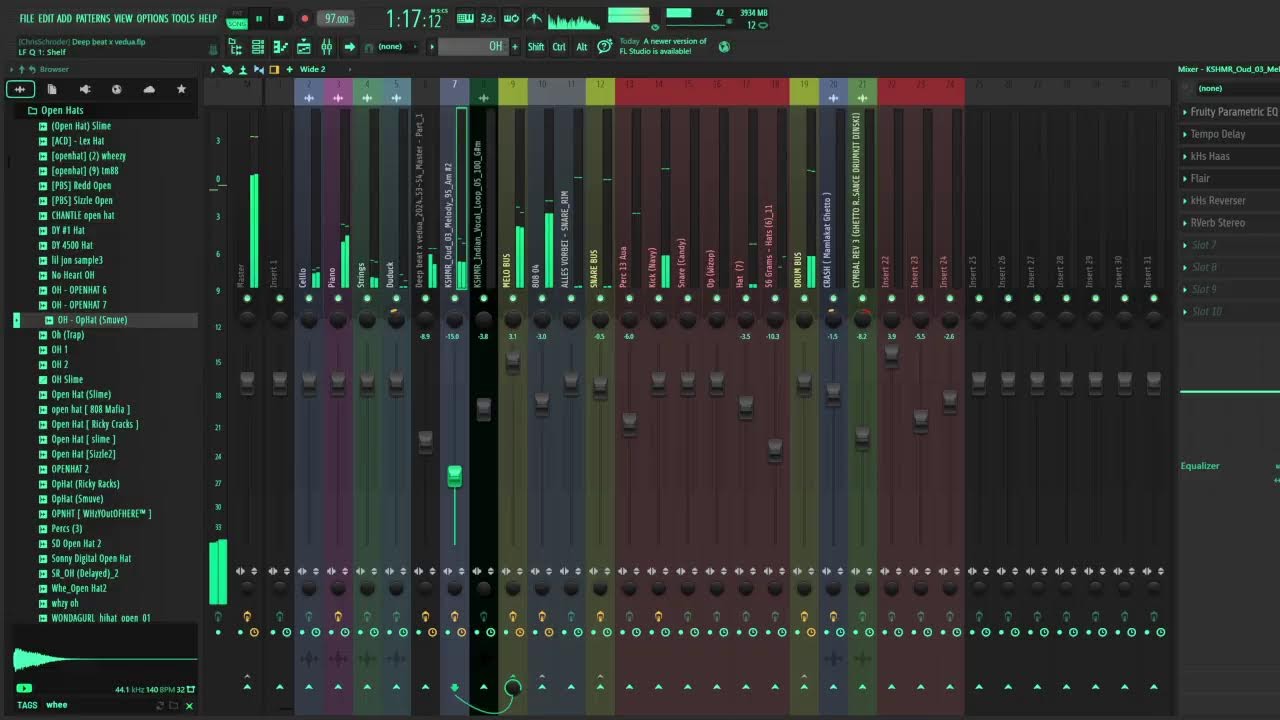Expand the RVerb Stereo slot arrow
This screenshot has width=1280, height=720.
(1185, 223)
